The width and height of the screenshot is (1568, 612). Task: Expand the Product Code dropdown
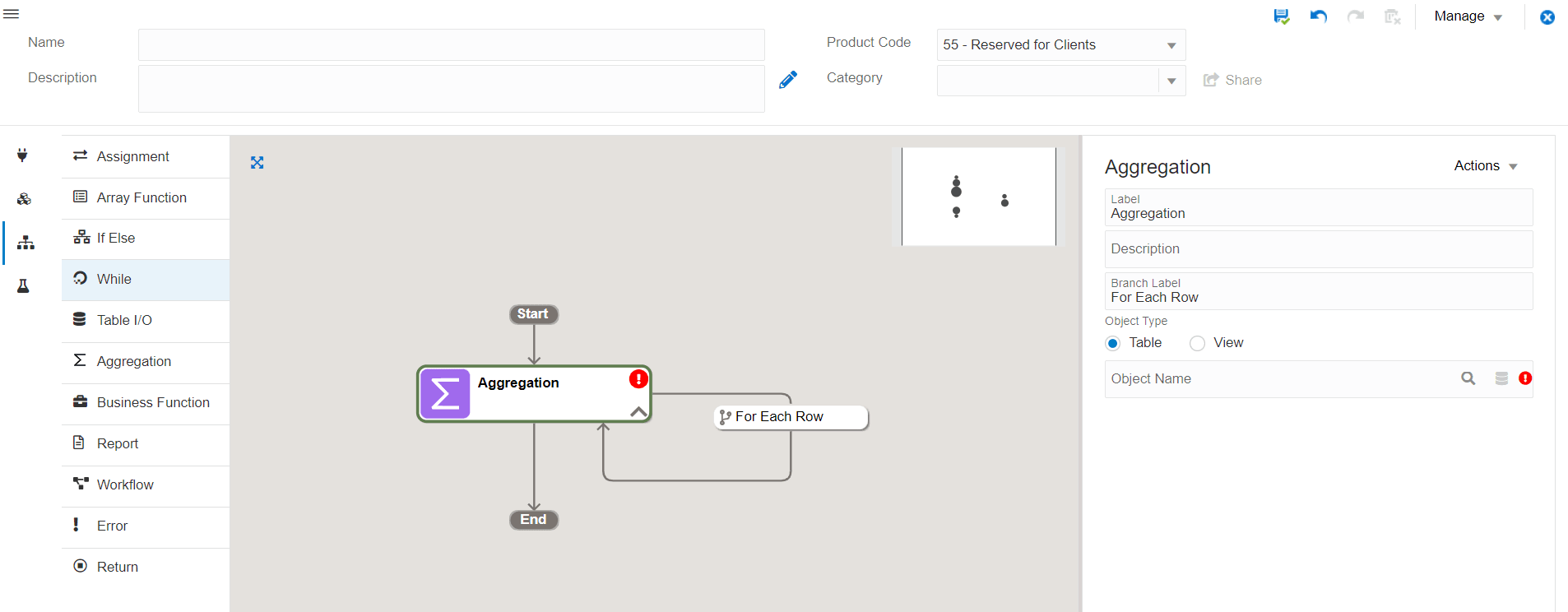pyautogui.click(x=1171, y=45)
